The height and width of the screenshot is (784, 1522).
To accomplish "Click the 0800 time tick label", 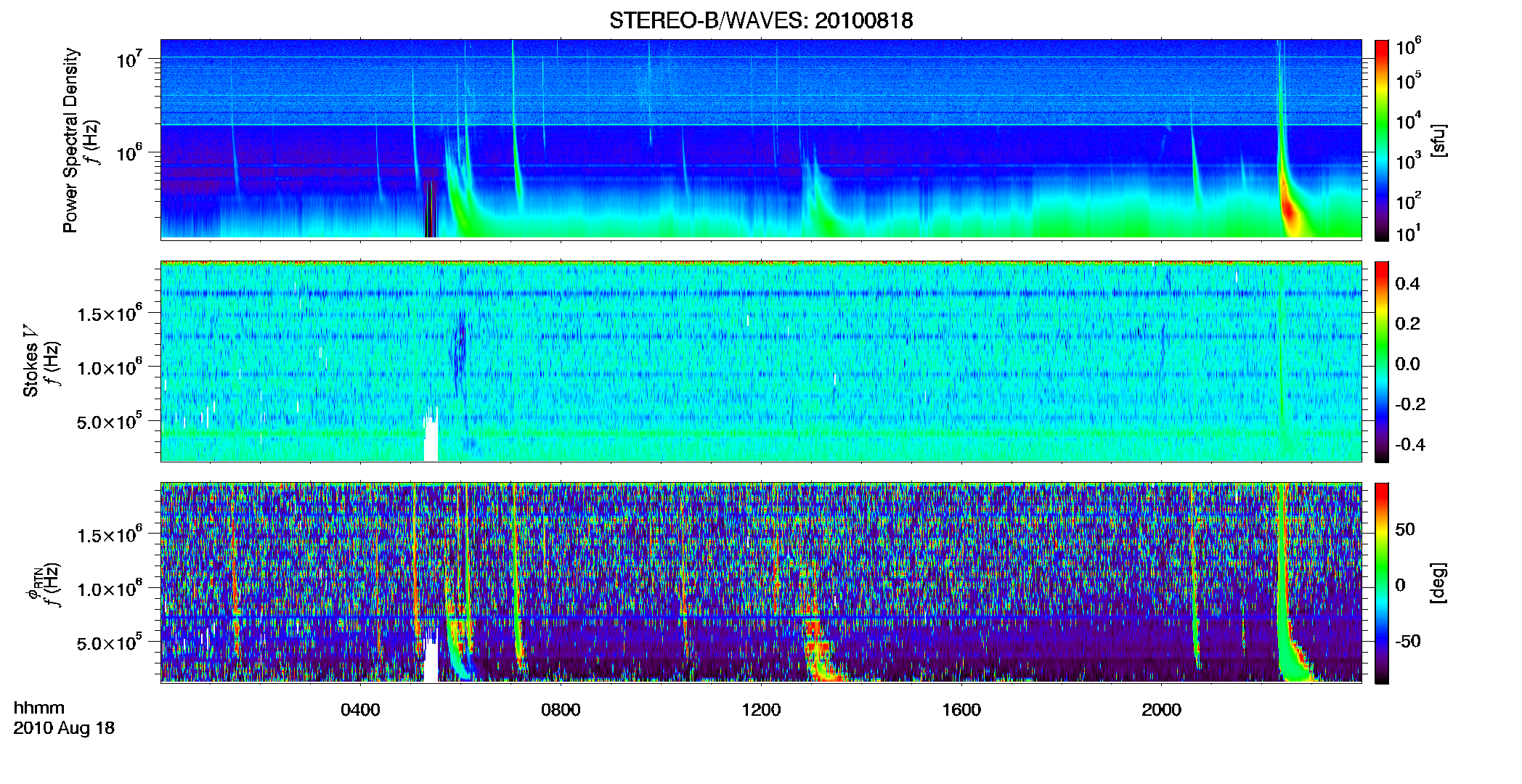I will point(561,710).
